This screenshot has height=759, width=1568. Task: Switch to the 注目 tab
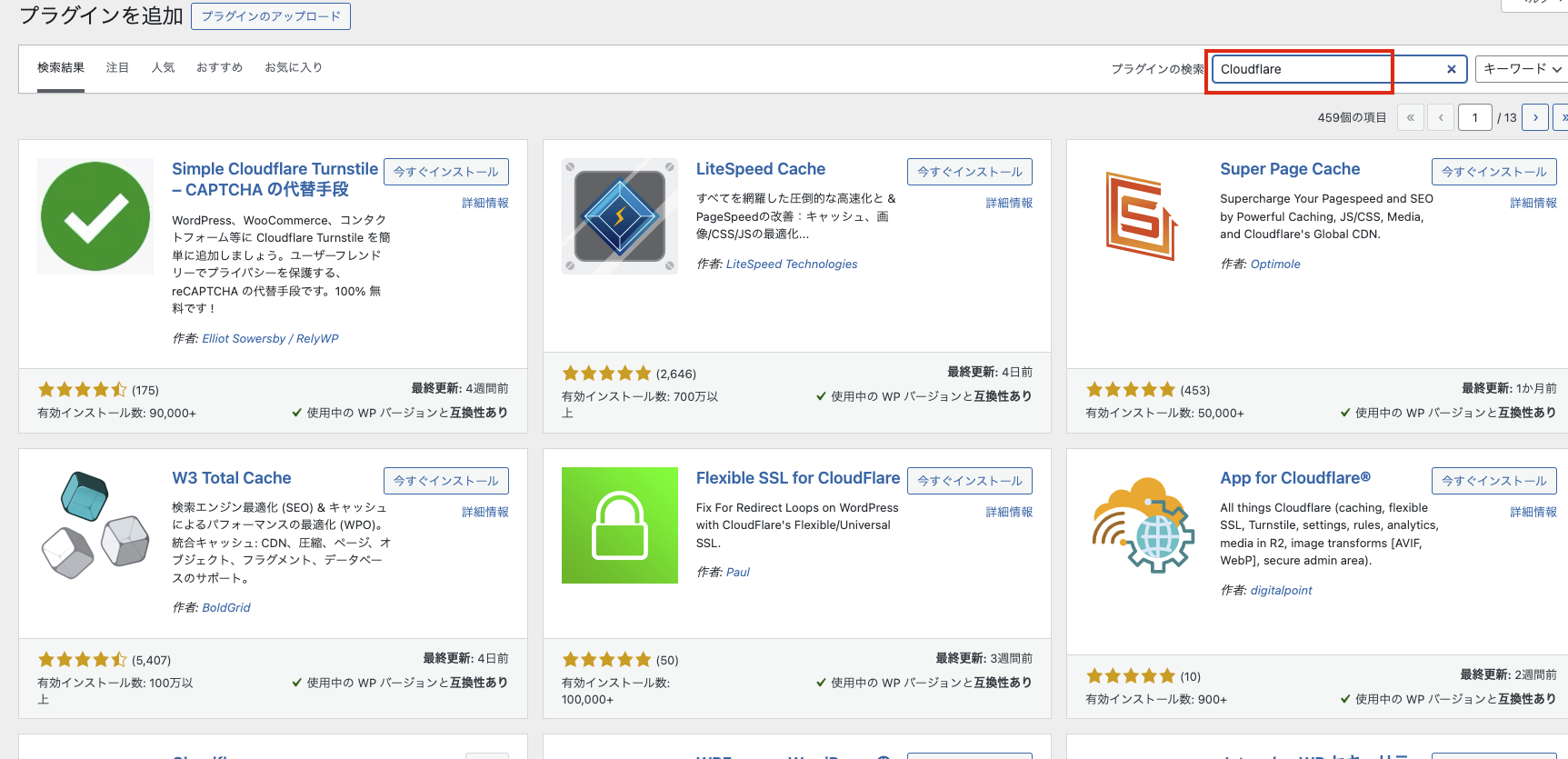click(x=117, y=68)
